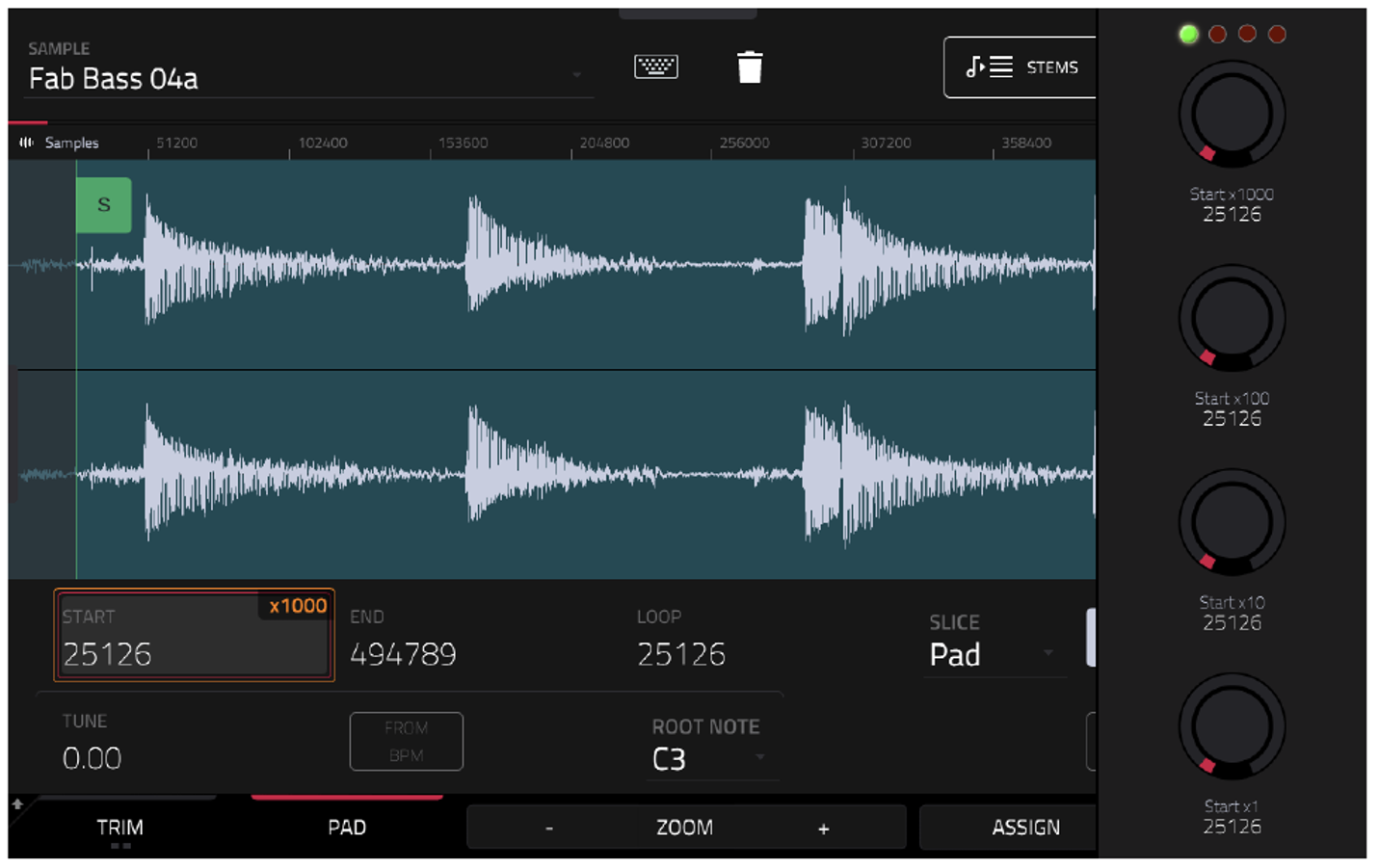The width and height of the screenshot is (1379, 868).
Task: Select the green S start marker
Action: click(x=104, y=204)
